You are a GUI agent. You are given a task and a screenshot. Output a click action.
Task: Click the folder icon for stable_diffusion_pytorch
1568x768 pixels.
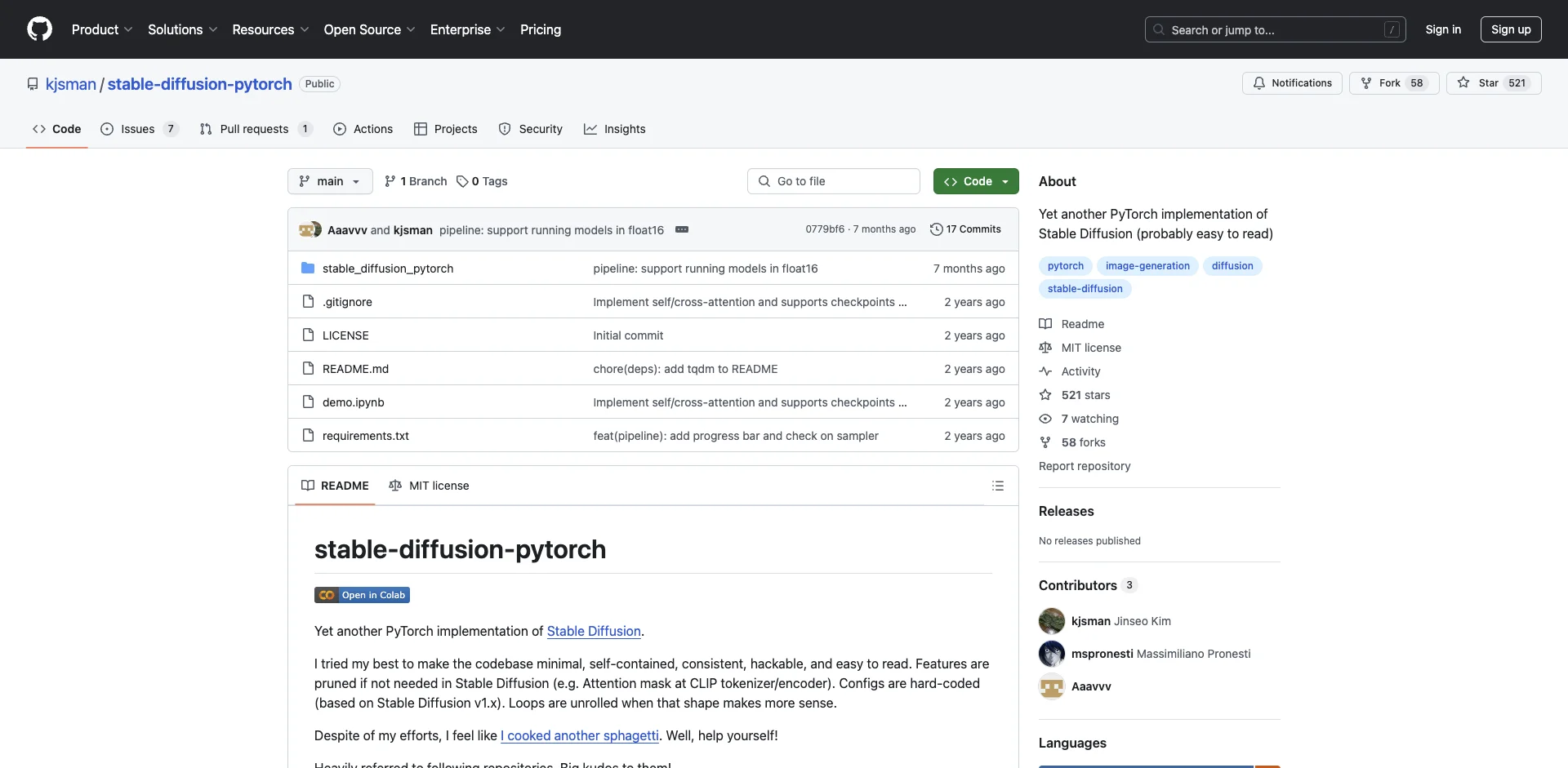coord(308,268)
